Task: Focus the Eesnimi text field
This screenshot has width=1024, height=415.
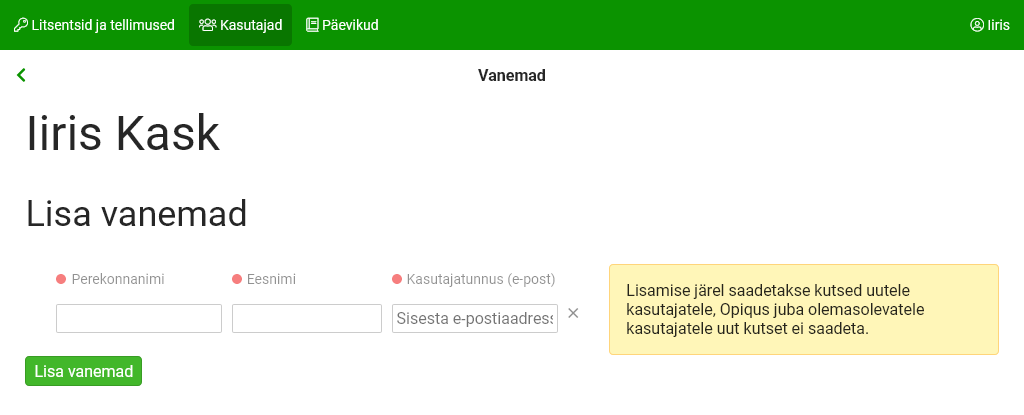Action: (307, 318)
